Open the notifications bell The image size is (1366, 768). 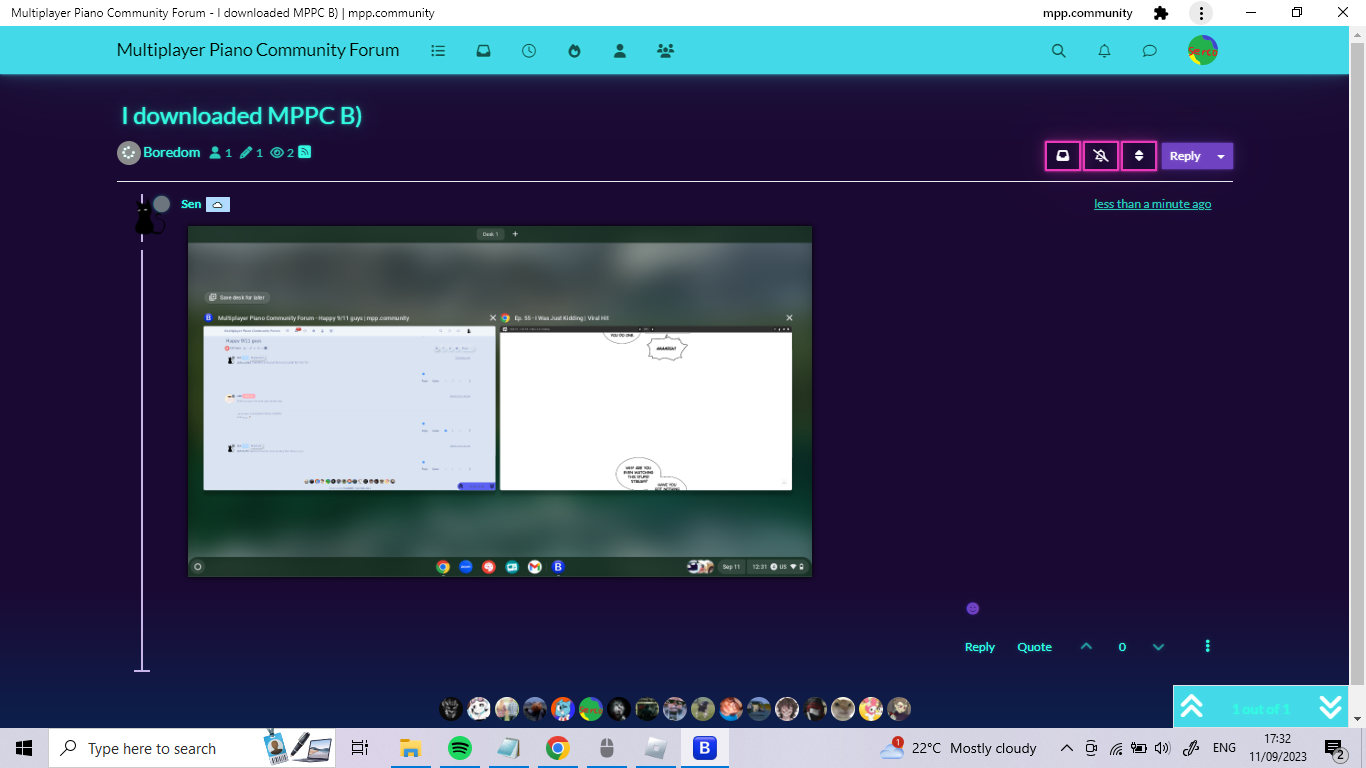click(x=1104, y=51)
